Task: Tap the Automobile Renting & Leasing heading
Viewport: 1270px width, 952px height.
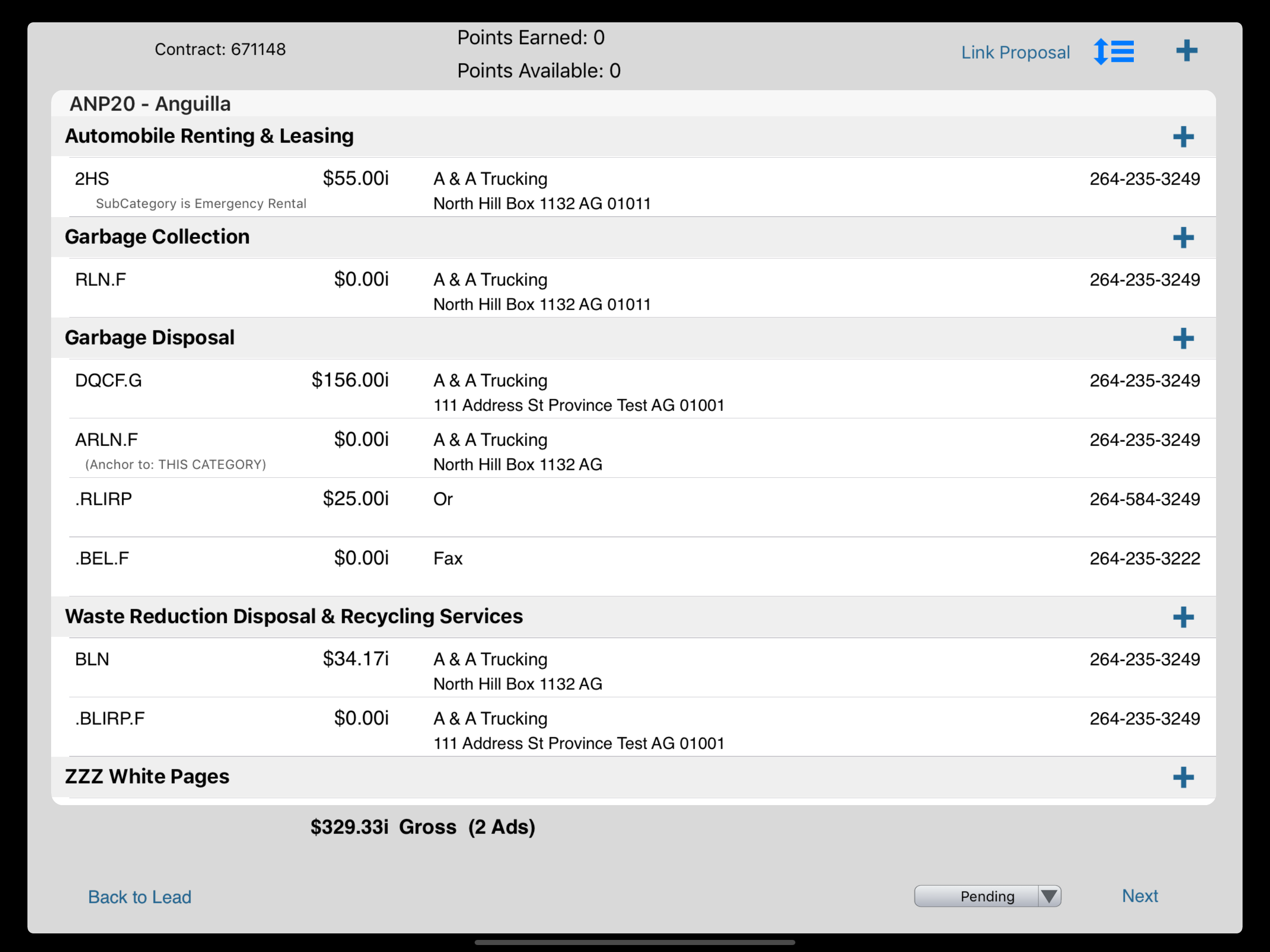Action: (209, 136)
